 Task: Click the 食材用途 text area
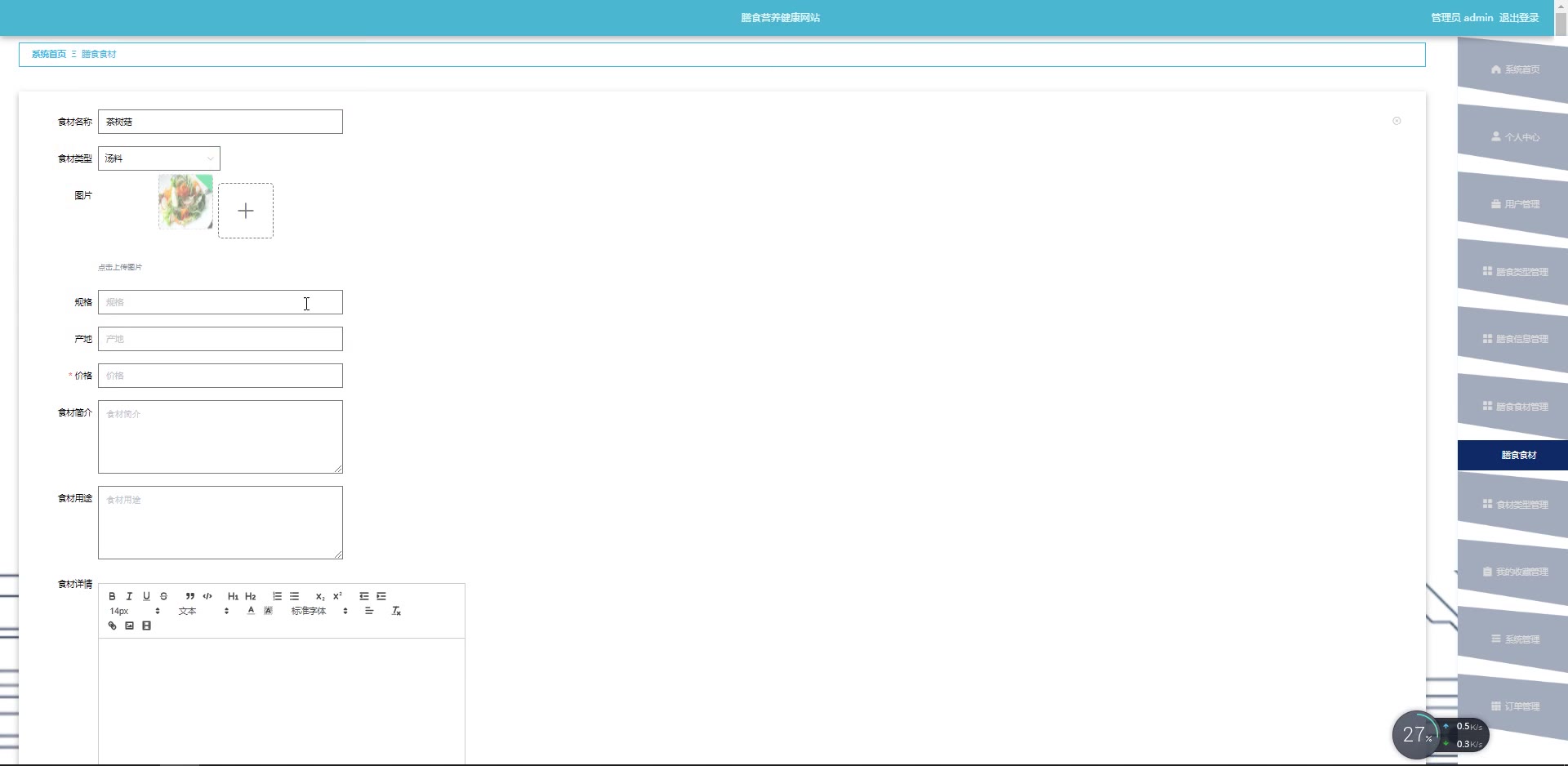pos(220,523)
